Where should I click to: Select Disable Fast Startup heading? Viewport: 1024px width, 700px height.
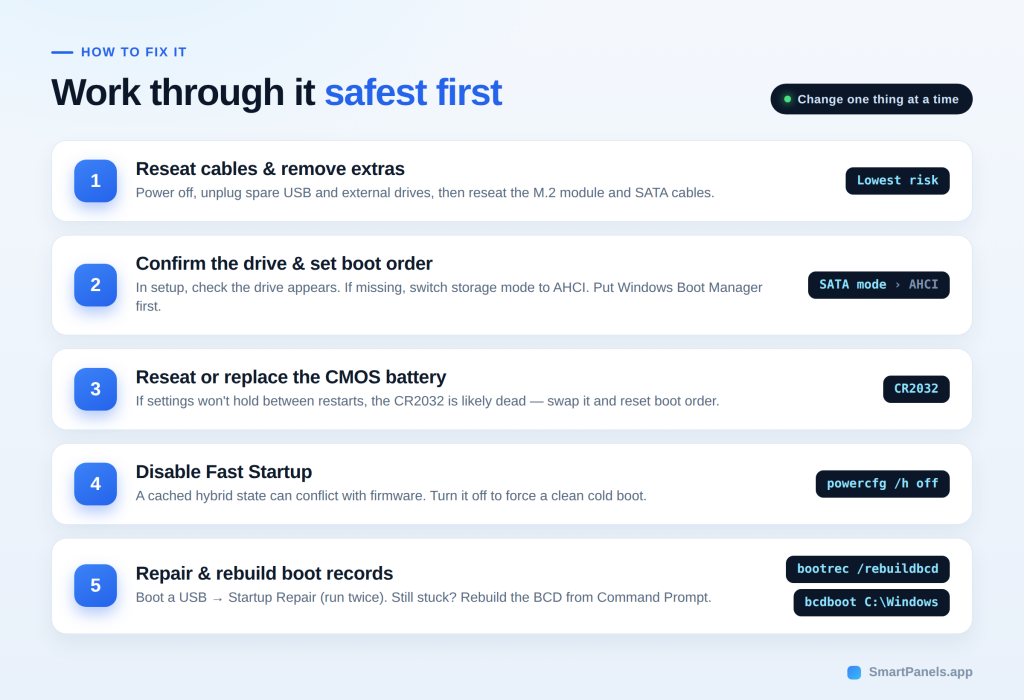click(x=224, y=472)
